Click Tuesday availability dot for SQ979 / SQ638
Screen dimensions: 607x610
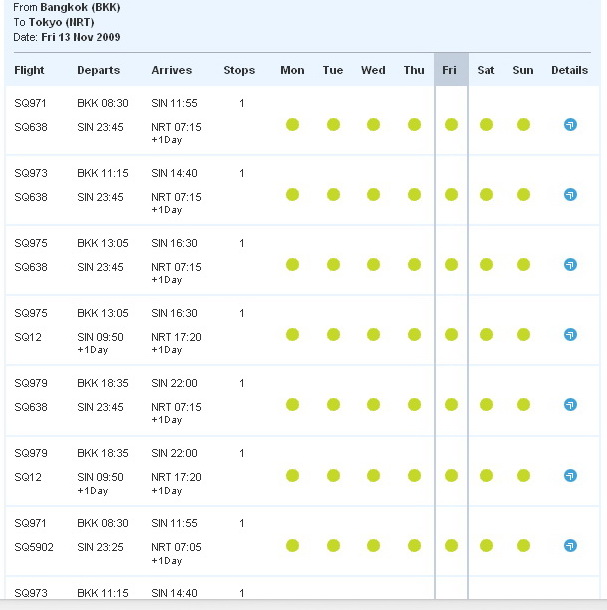pyautogui.click(x=333, y=405)
